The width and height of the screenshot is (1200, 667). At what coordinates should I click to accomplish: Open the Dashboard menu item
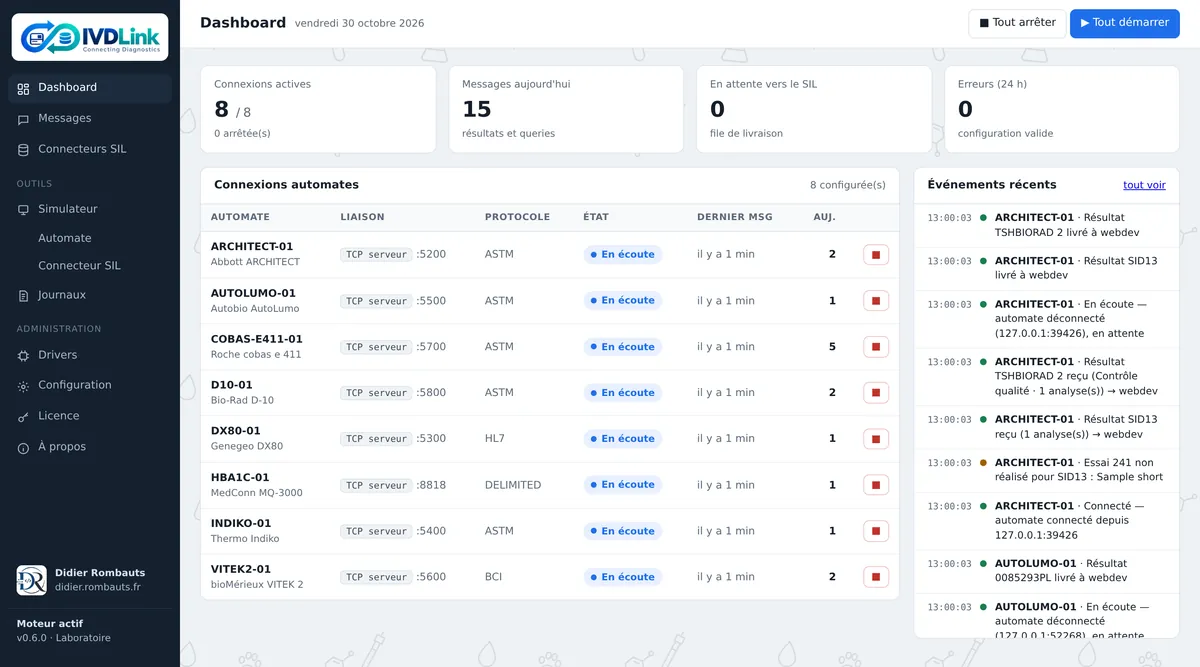tap(90, 88)
